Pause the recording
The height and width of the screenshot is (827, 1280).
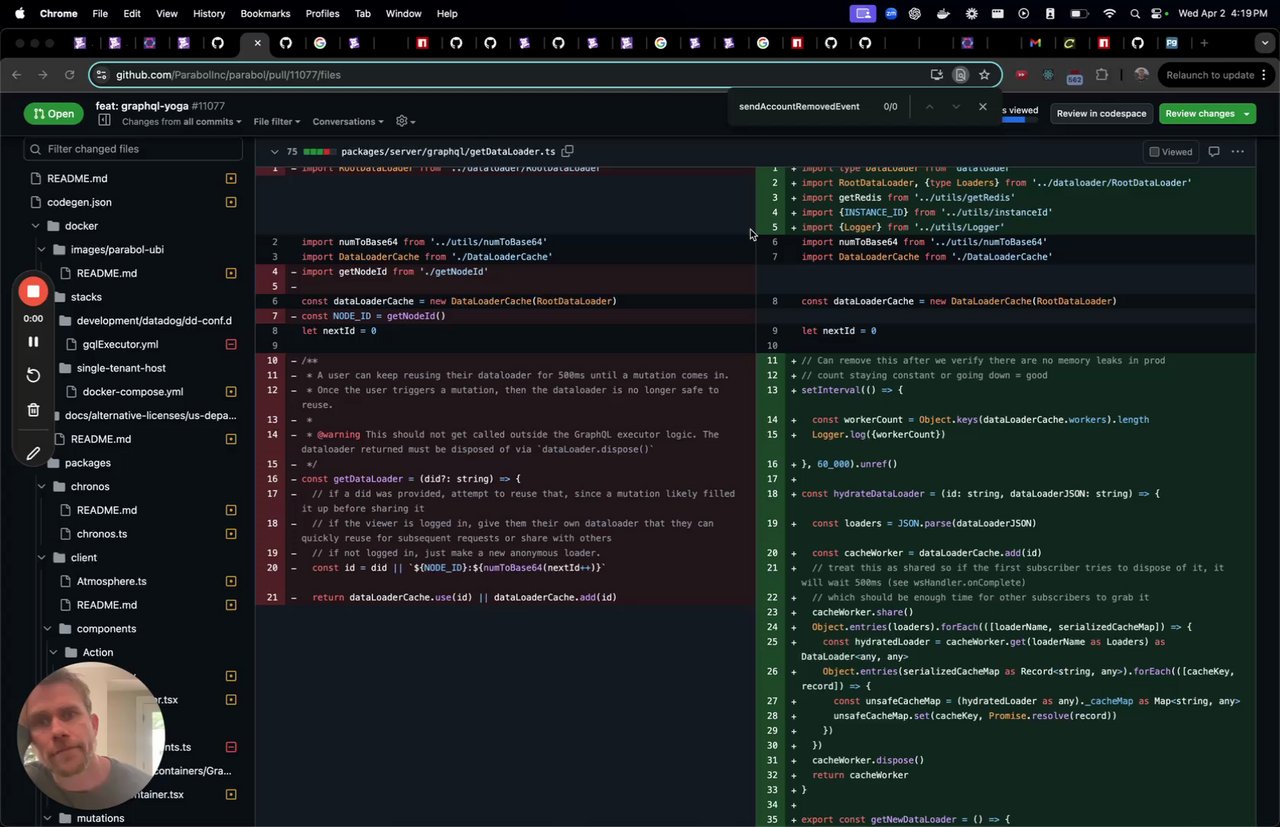pos(33,342)
